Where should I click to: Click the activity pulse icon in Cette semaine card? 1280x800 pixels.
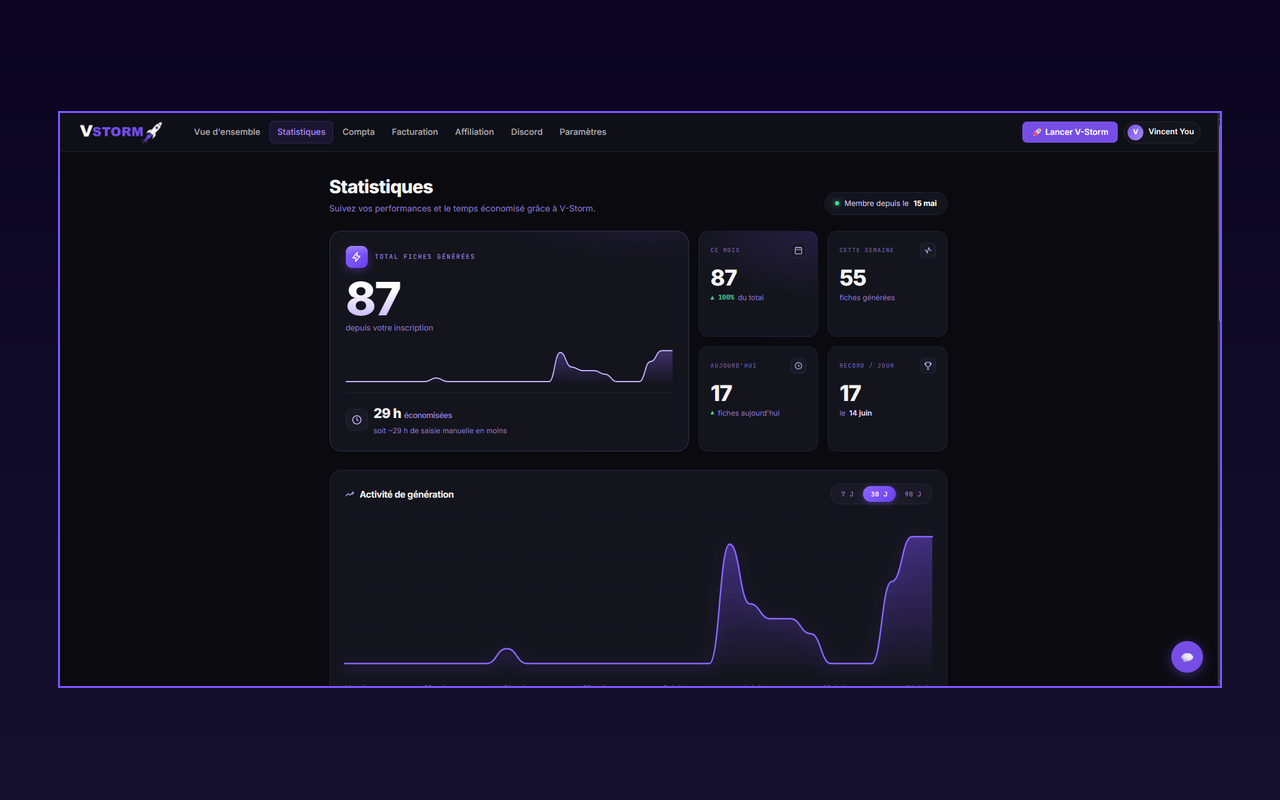(x=928, y=251)
